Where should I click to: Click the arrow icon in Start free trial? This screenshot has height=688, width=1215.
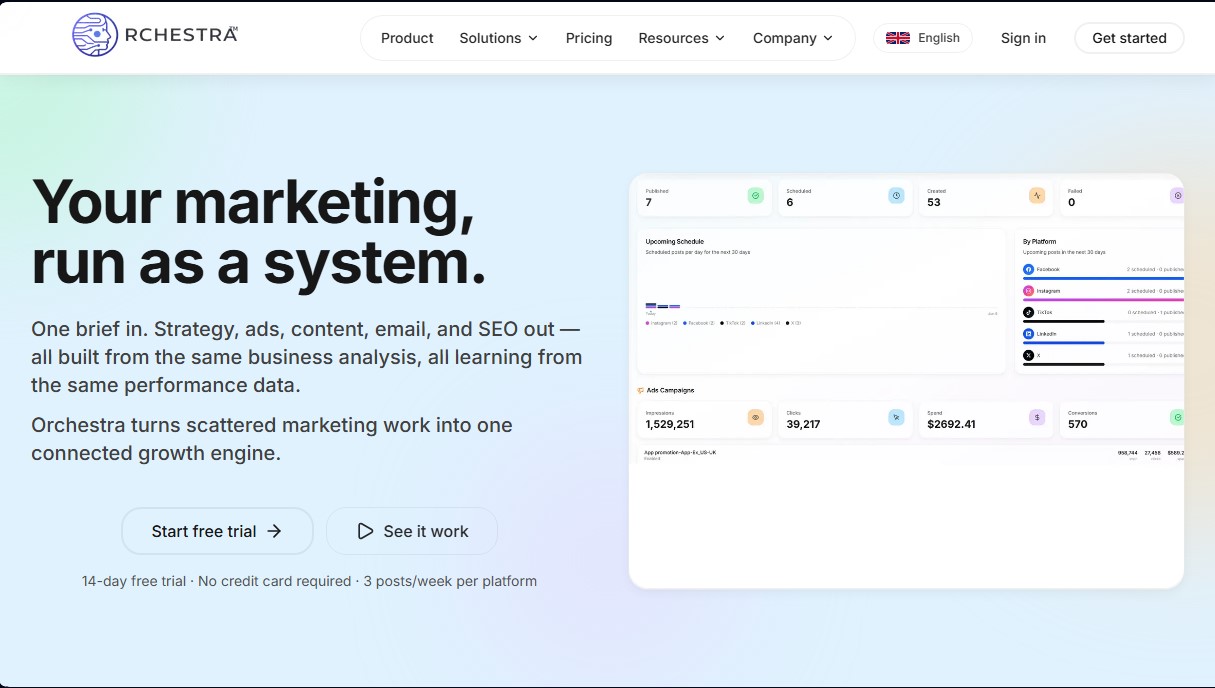274,531
